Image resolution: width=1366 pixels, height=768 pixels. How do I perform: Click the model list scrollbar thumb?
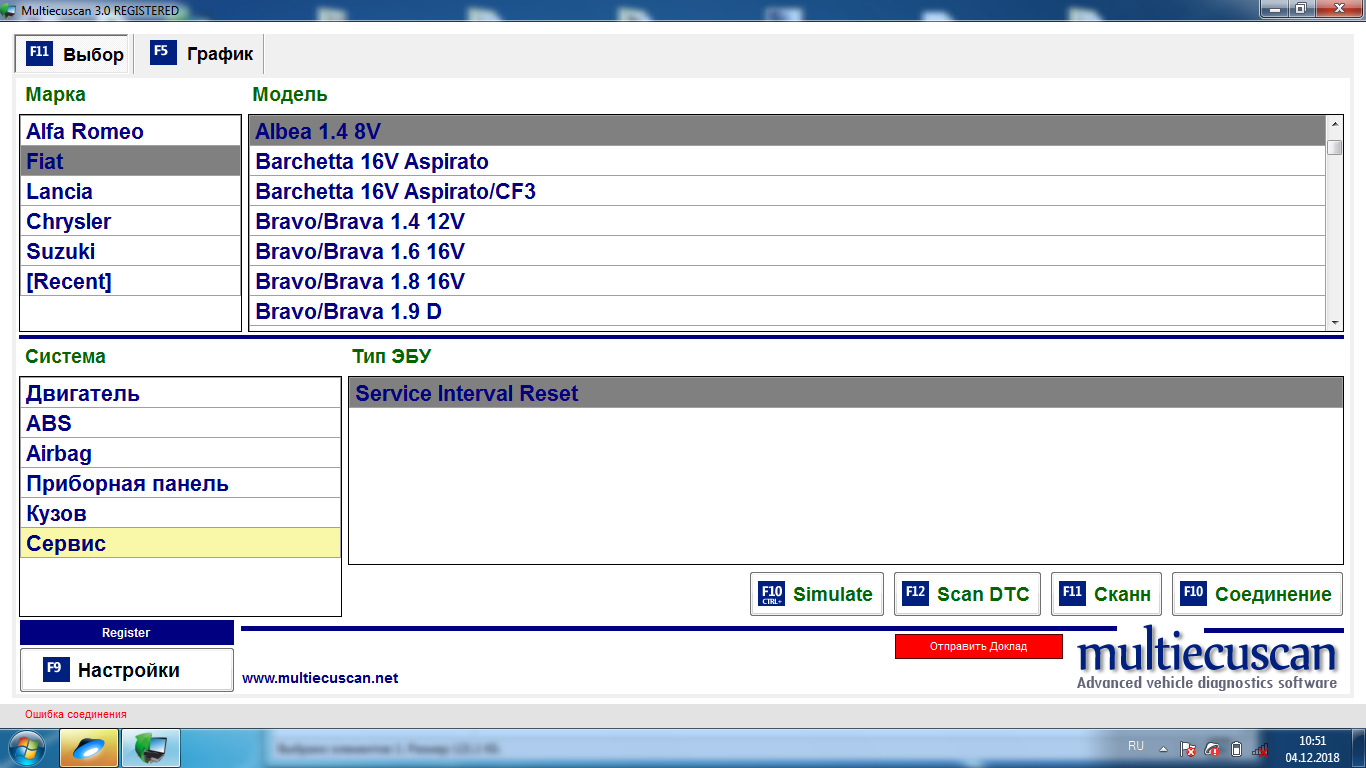click(1334, 147)
